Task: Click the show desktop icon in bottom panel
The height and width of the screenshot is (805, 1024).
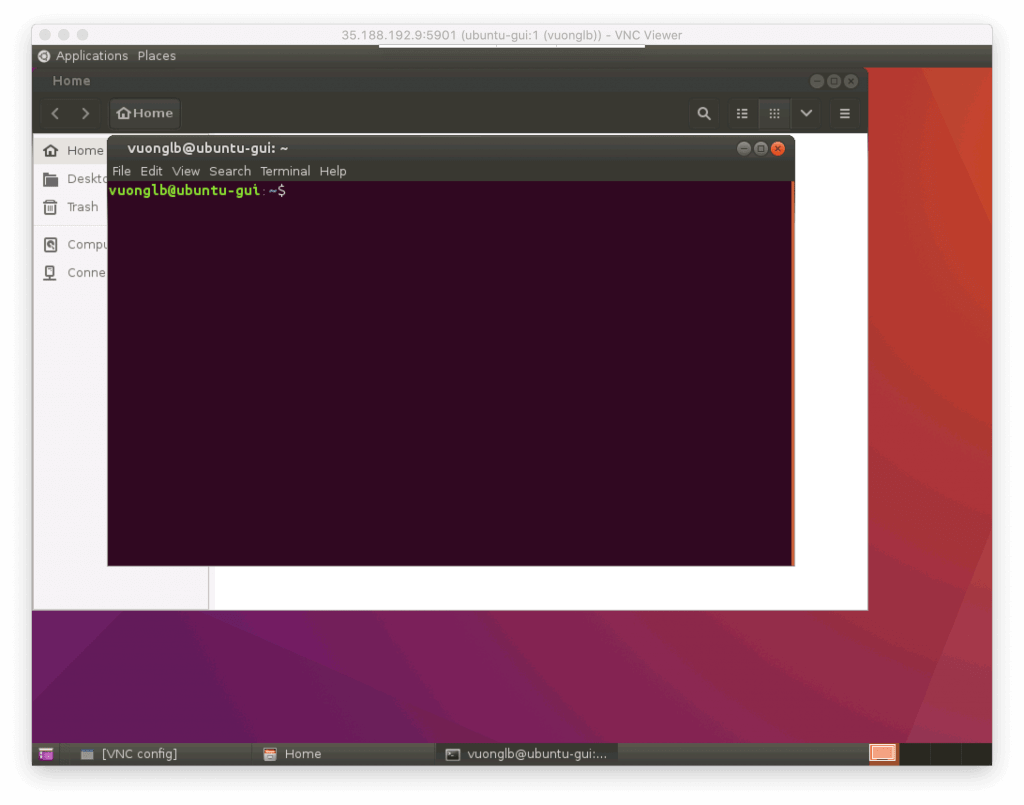Action: (46, 754)
